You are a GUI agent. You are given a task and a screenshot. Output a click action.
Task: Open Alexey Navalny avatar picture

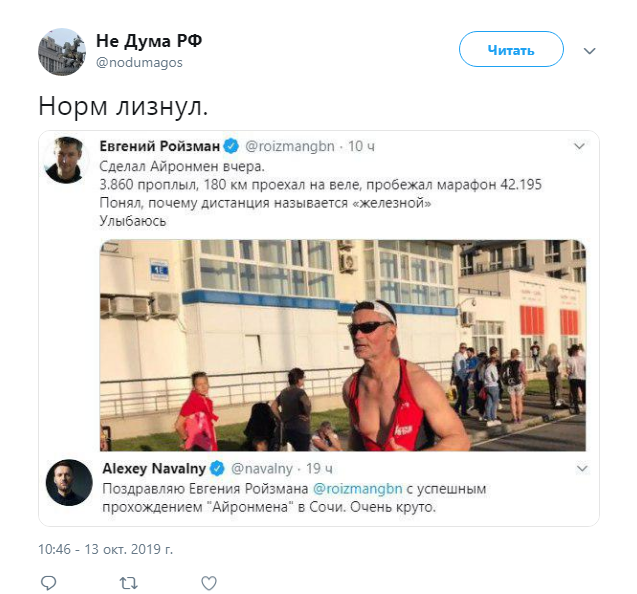click(69, 482)
